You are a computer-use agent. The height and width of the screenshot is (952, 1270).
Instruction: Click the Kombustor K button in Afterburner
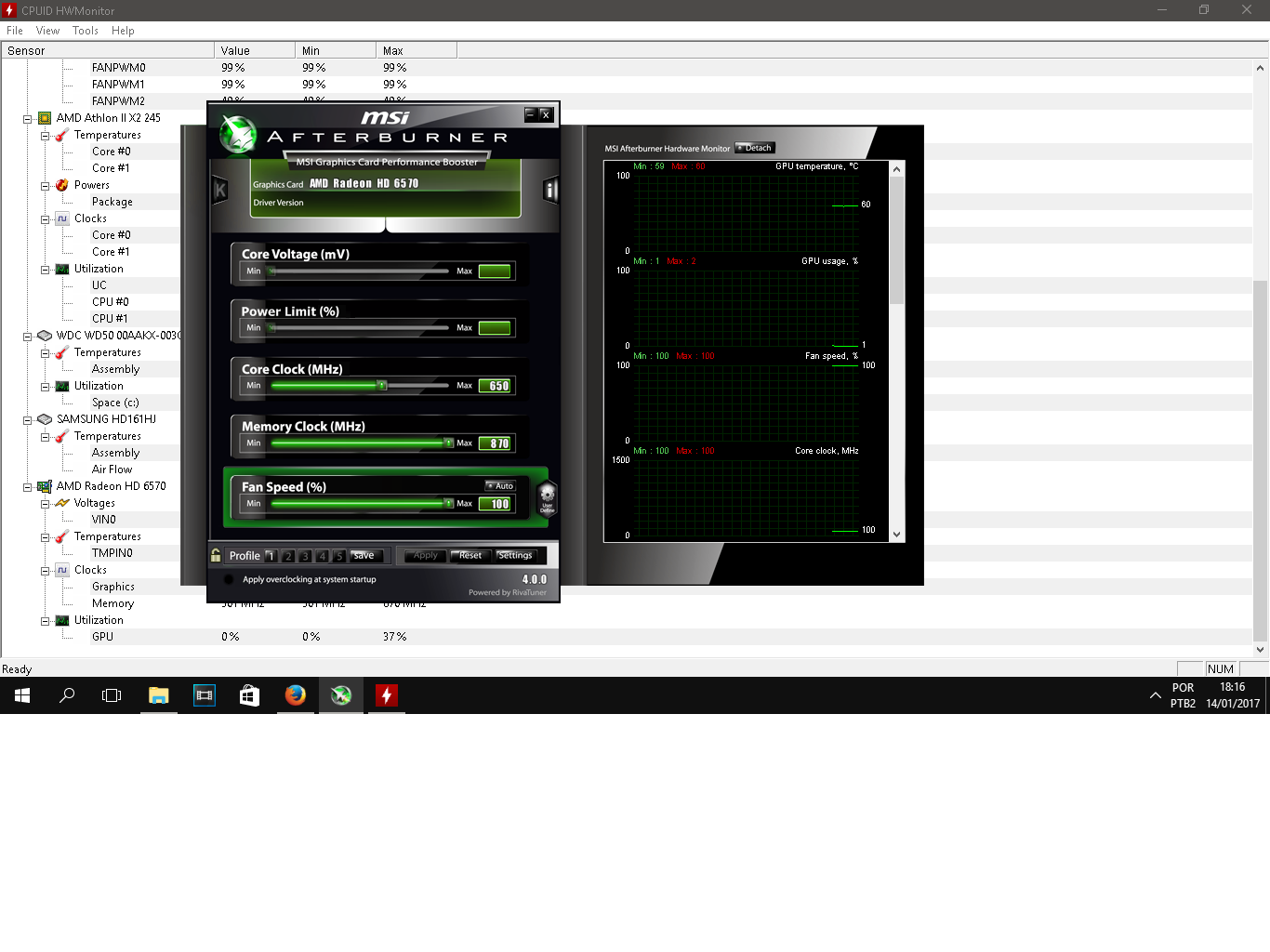pyautogui.click(x=220, y=191)
